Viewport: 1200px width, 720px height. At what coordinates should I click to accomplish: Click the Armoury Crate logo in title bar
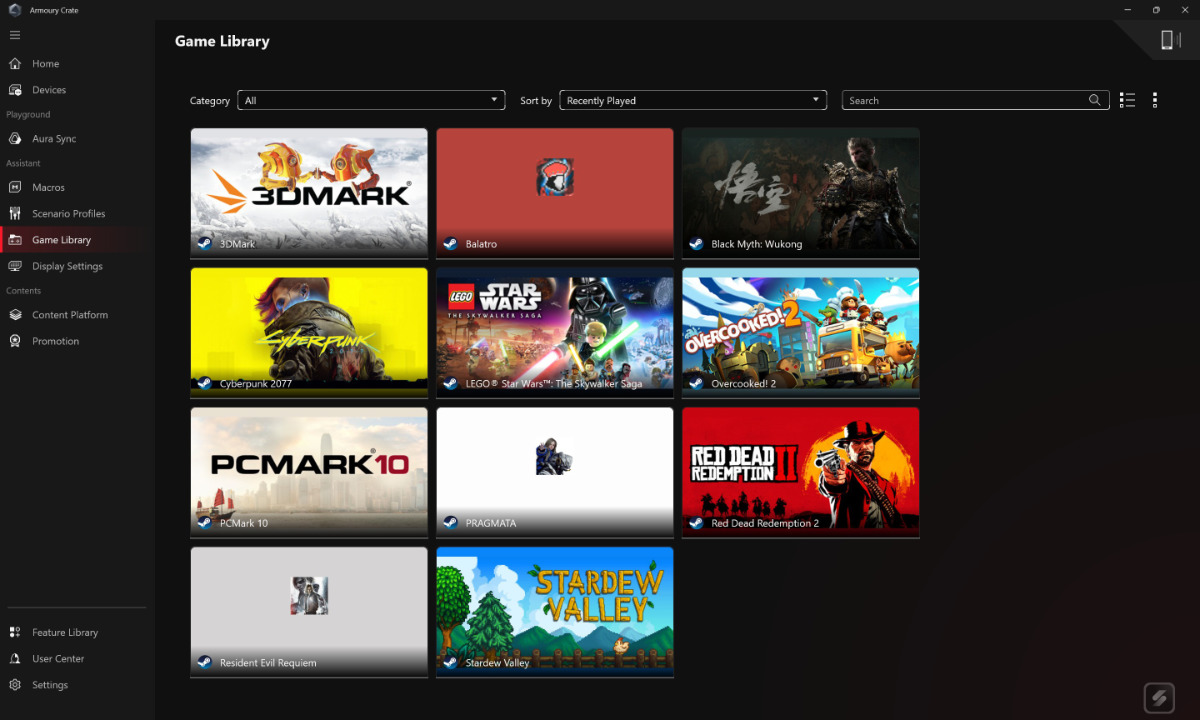coord(14,10)
